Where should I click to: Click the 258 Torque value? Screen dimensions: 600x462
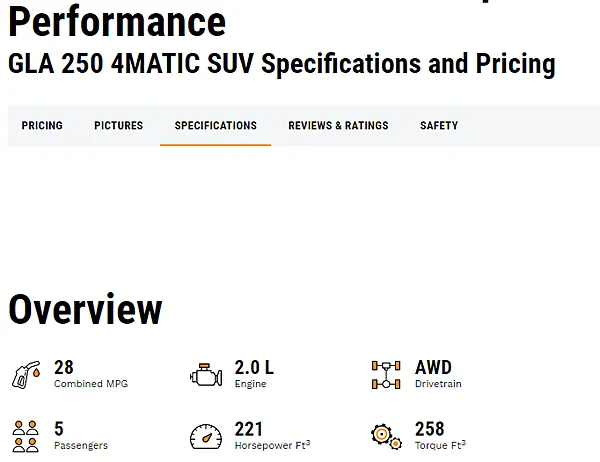click(x=430, y=429)
